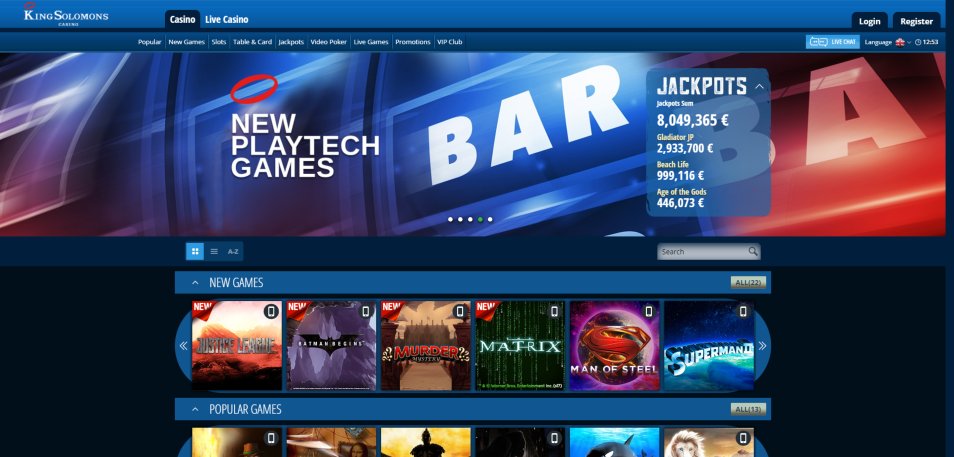
Task: Select Video Poker menu item
Action: [329, 42]
